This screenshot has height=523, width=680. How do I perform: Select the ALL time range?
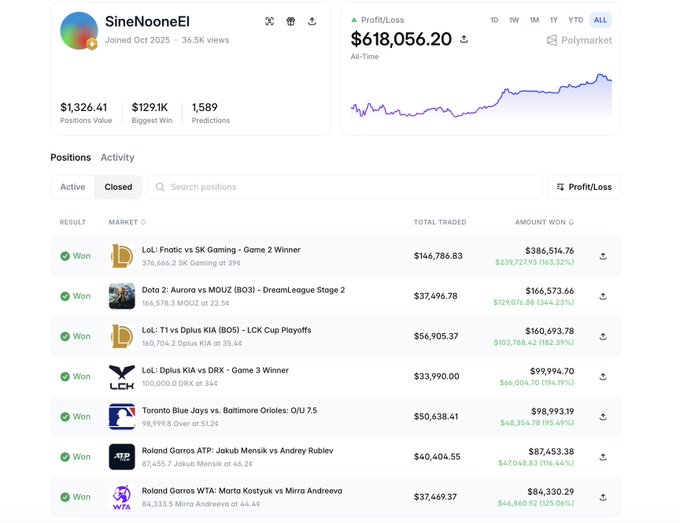point(600,20)
